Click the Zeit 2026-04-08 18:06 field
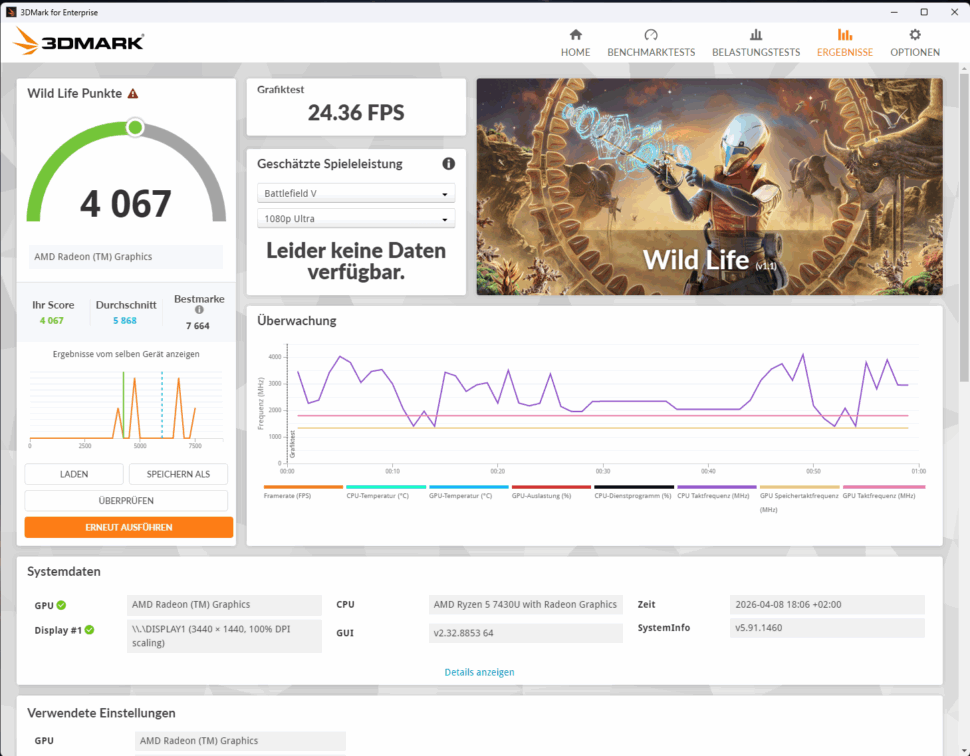 (827, 604)
